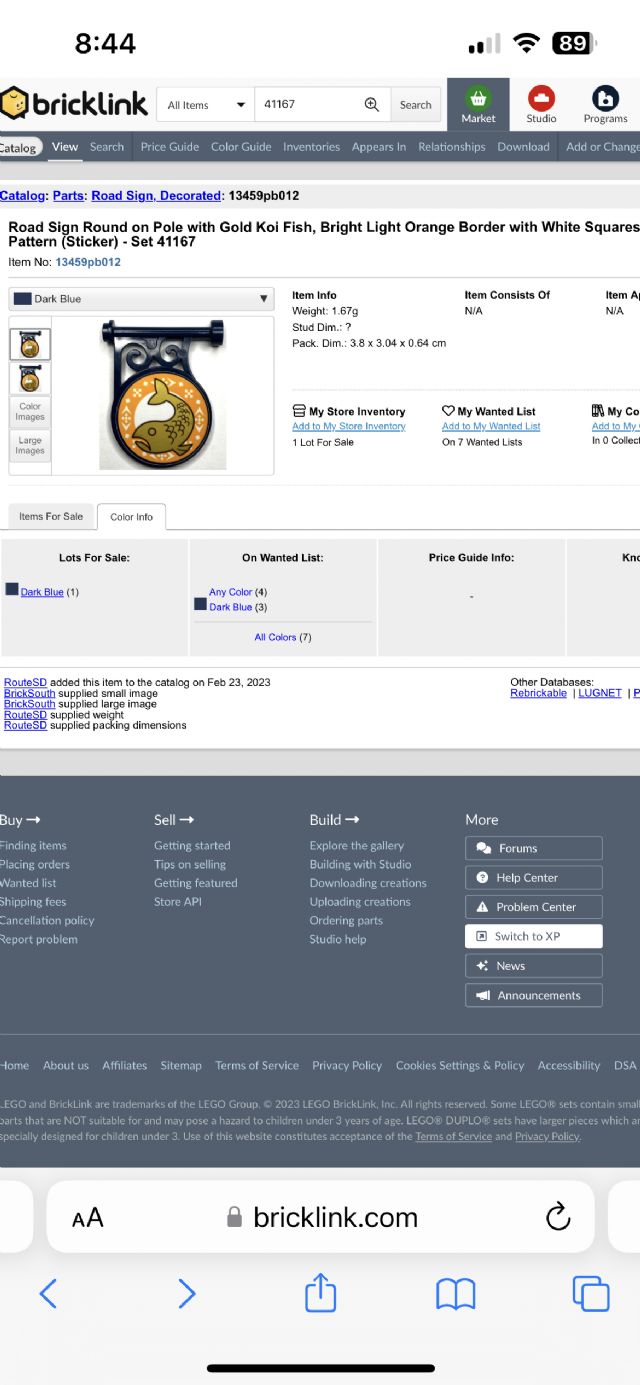This screenshot has width=640, height=1385.
Task: Open the Market basket icon
Action: point(478,104)
